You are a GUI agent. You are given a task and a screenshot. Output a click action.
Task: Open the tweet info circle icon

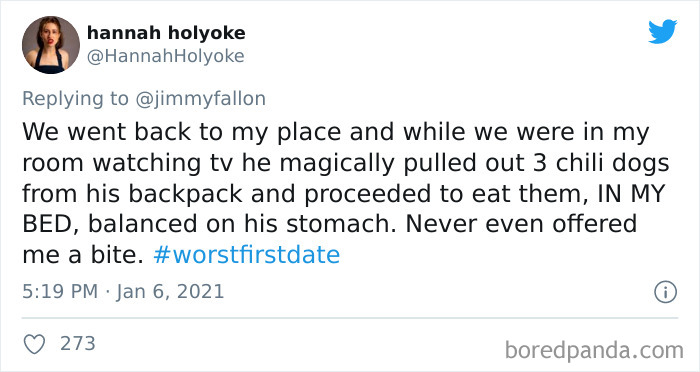(x=666, y=293)
